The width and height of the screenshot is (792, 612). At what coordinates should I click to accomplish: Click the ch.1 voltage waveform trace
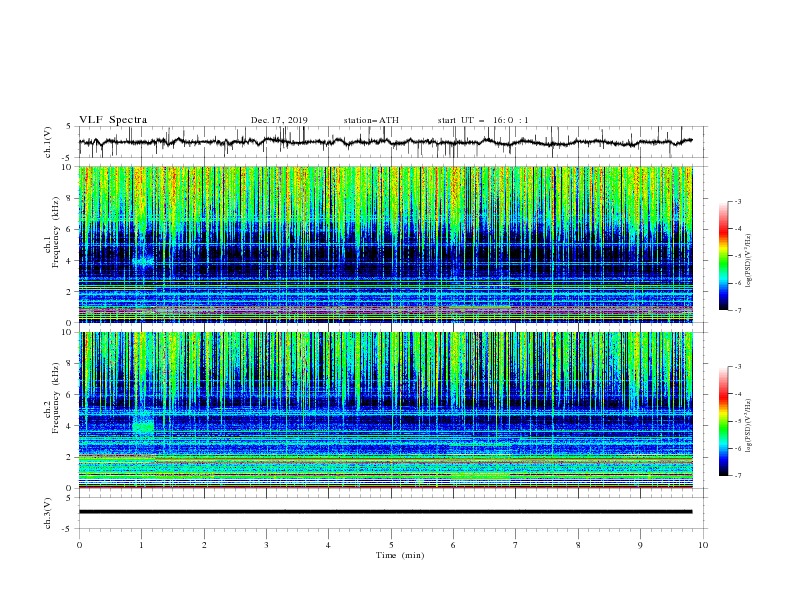point(385,142)
